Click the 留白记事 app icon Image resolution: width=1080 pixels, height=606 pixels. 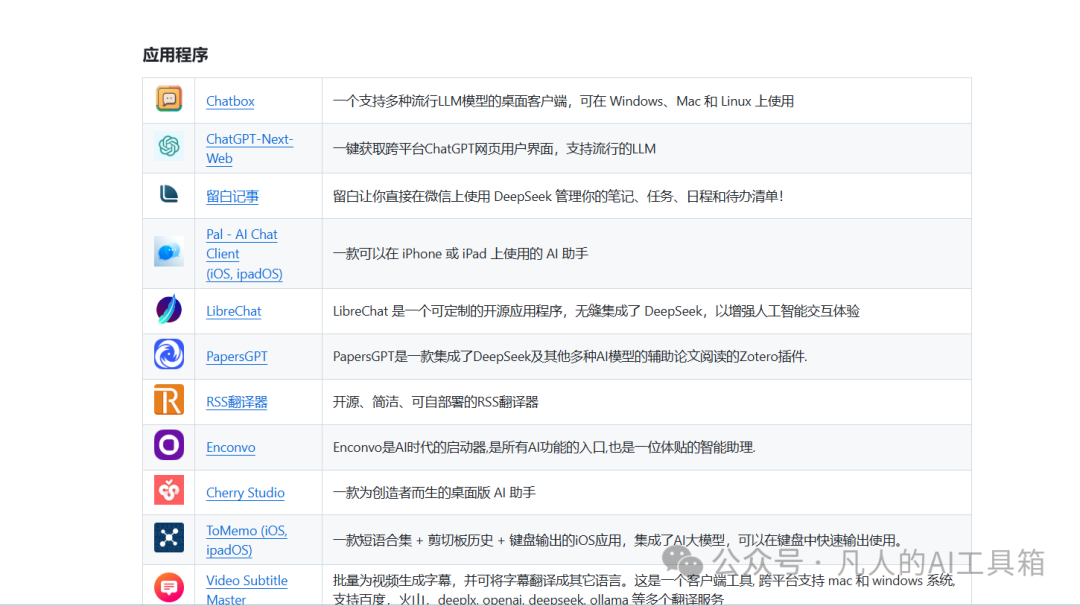169,194
